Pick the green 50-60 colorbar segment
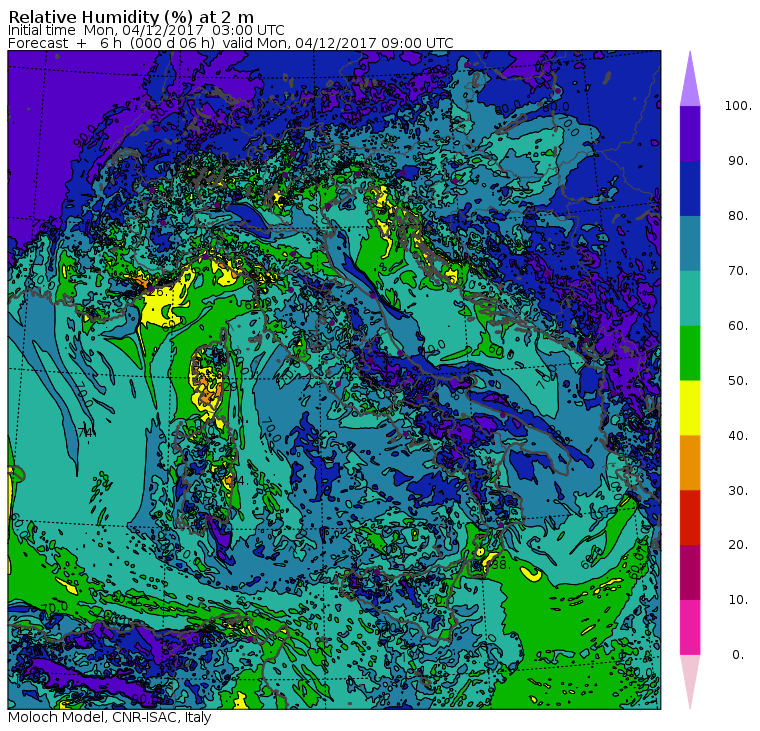The height and width of the screenshot is (731, 760). coord(690,353)
